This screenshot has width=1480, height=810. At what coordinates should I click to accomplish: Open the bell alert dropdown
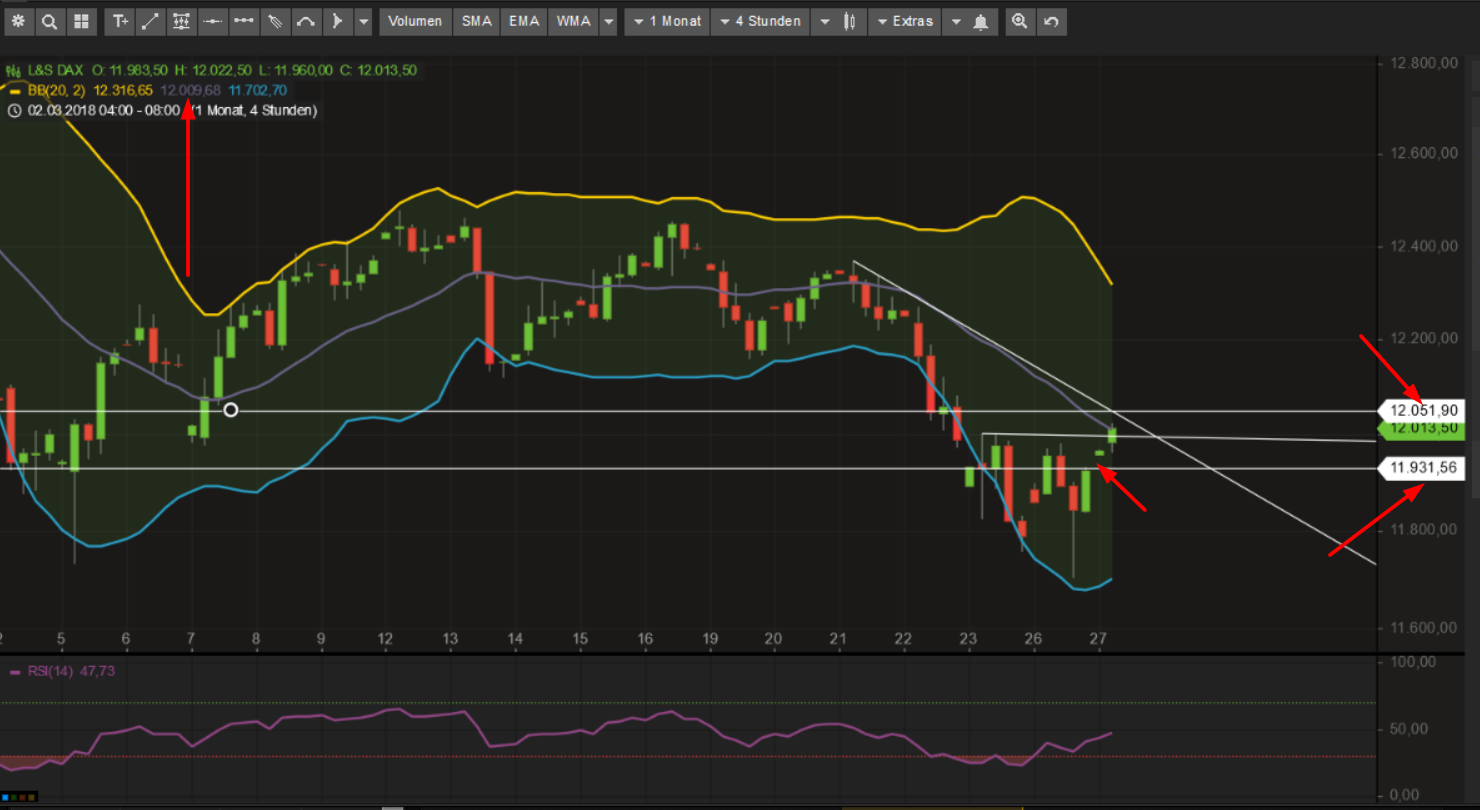[x=969, y=21]
